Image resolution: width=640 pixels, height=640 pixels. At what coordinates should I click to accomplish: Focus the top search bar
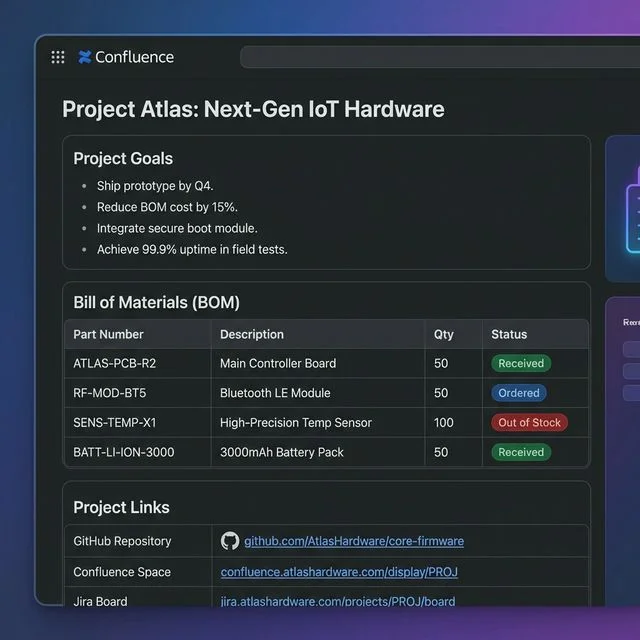click(x=440, y=57)
